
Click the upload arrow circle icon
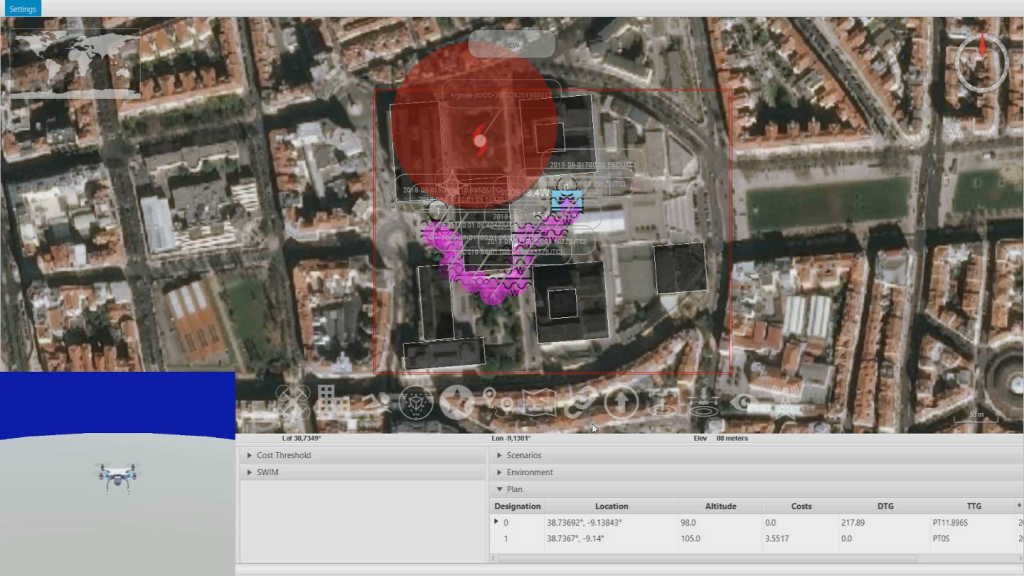point(621,402)
